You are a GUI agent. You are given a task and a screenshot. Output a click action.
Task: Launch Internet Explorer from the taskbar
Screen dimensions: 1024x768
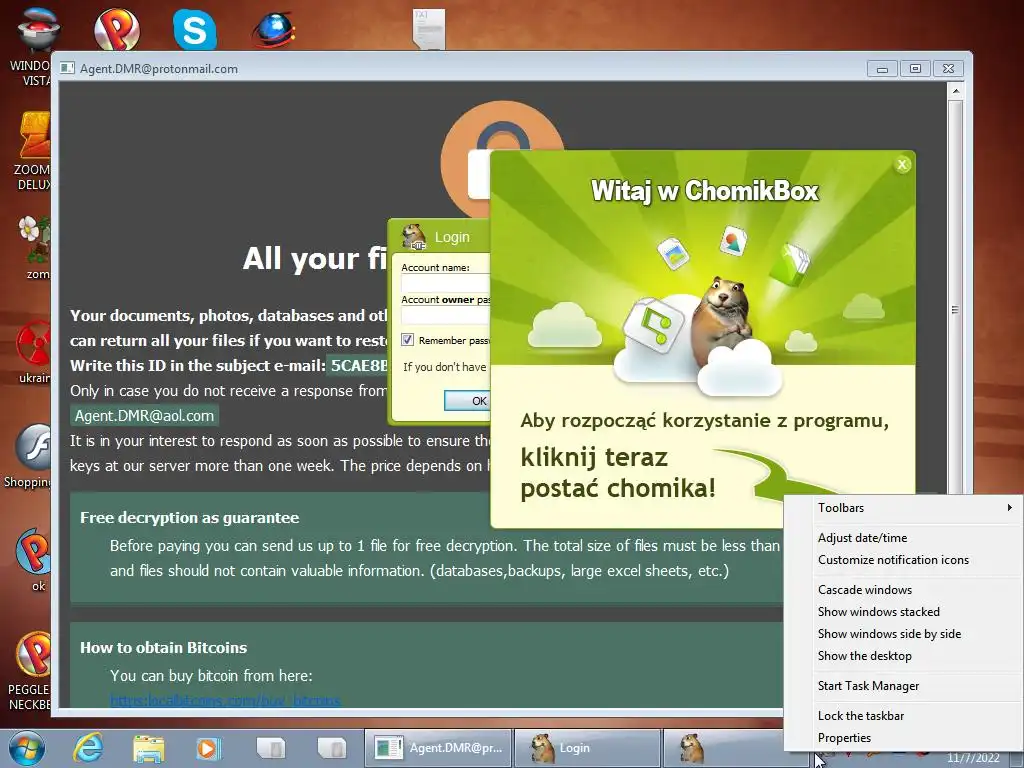coord(88,748)
